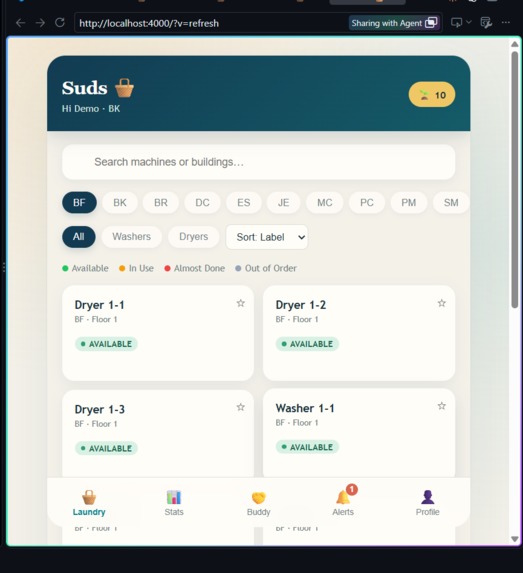Filter machines by Washers
This screenshot has height=573, width=523.
tap(132, 237)
